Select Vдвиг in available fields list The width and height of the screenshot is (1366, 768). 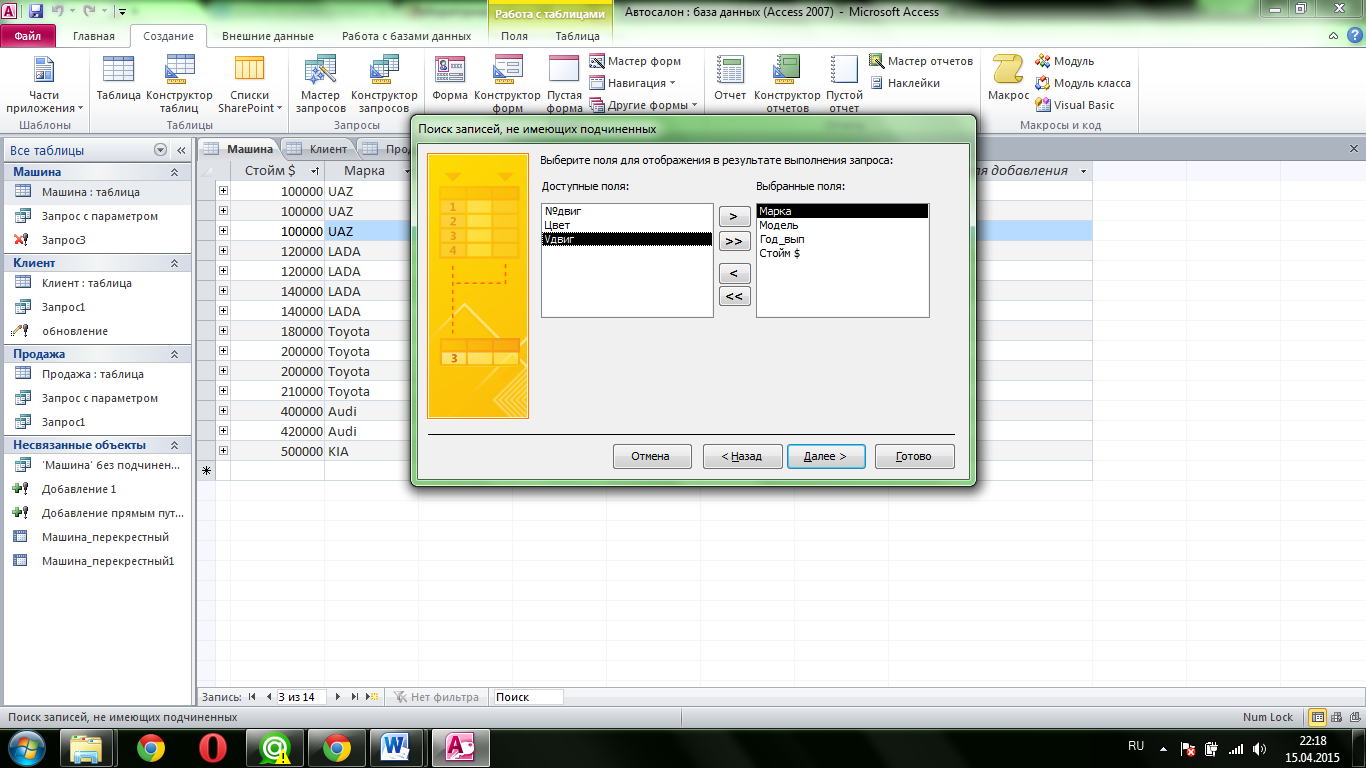click(627, 239)
